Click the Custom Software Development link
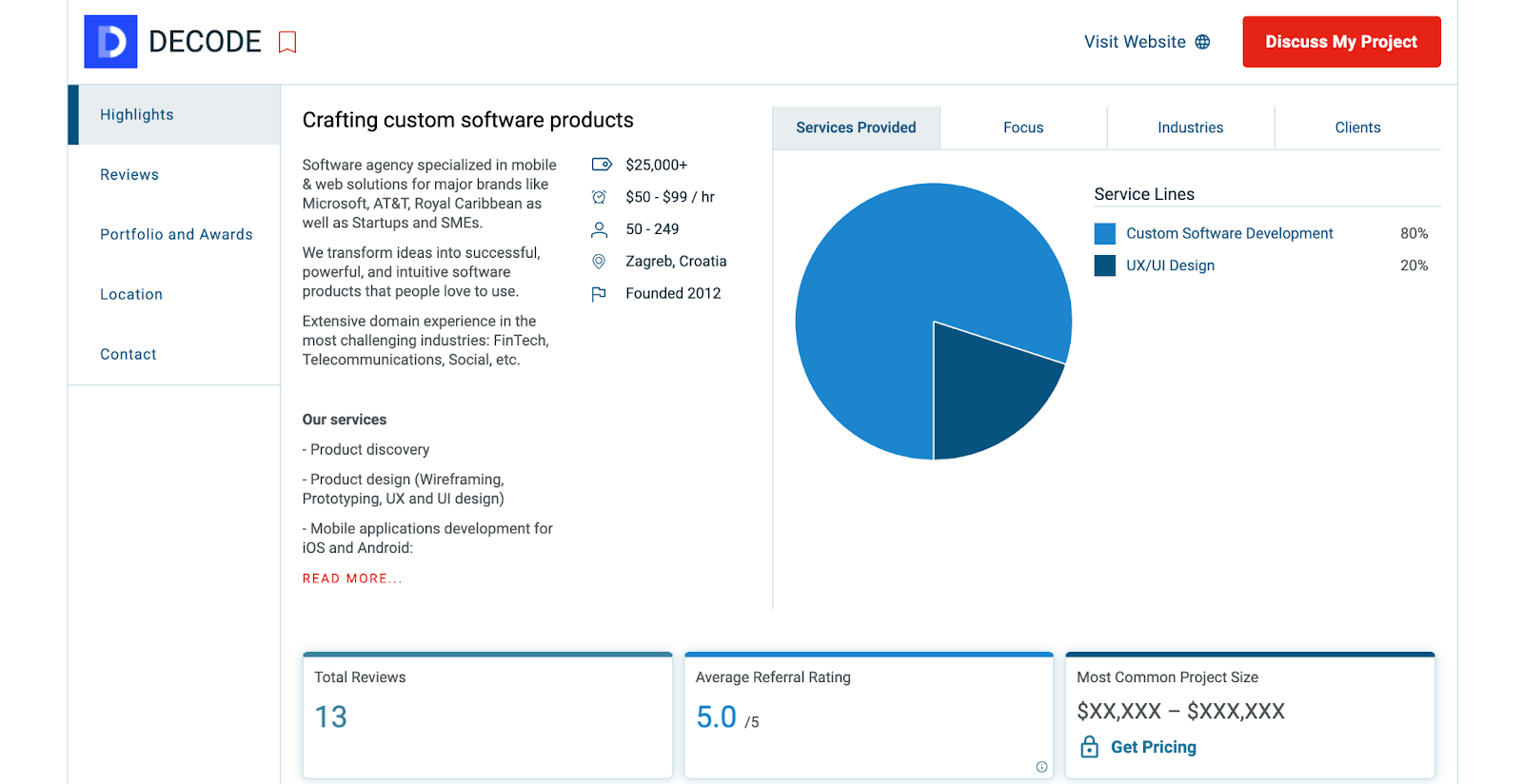This screenshot has width=1523, height=784. (x=1229, y=233)
